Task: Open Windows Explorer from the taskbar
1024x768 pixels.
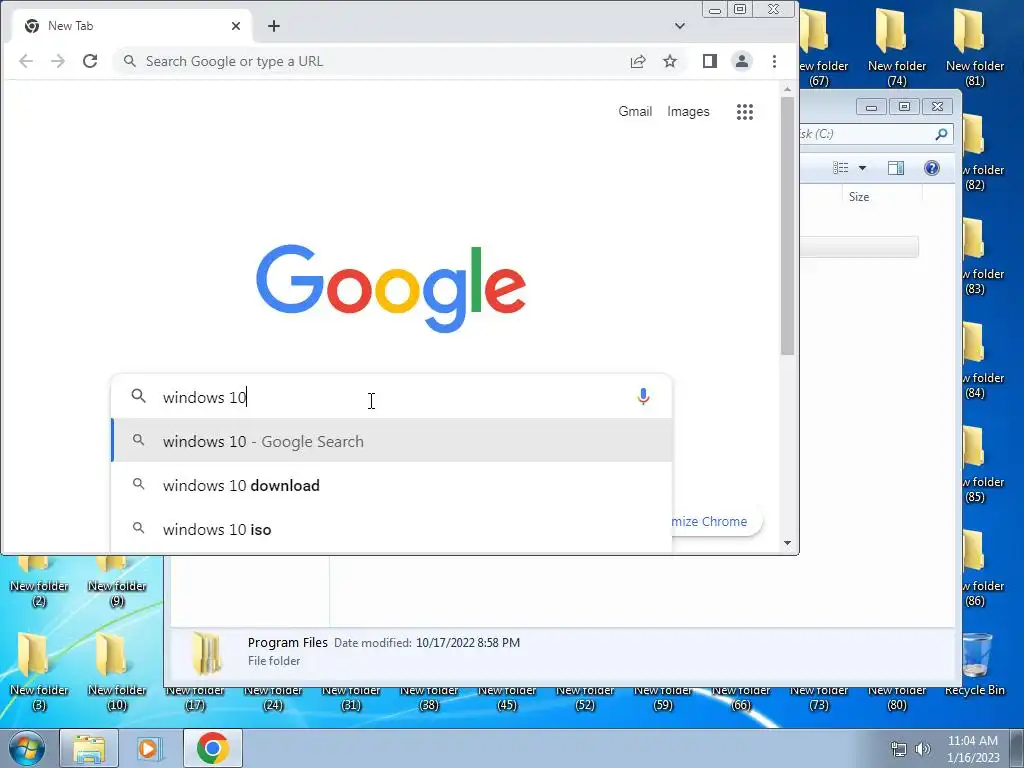Action: click(89, 748)
